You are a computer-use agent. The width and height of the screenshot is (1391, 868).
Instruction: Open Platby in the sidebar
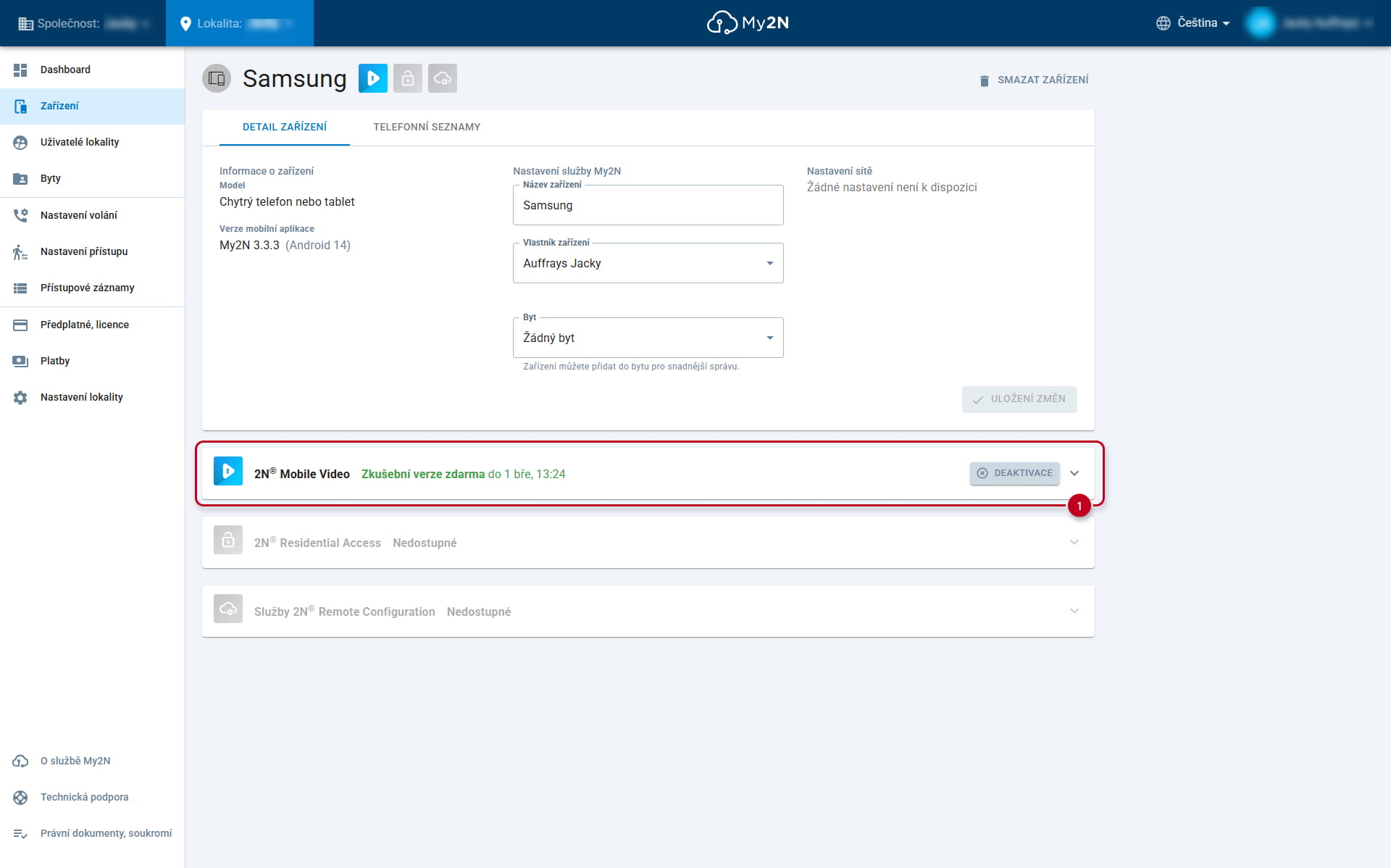click(93, 361)
